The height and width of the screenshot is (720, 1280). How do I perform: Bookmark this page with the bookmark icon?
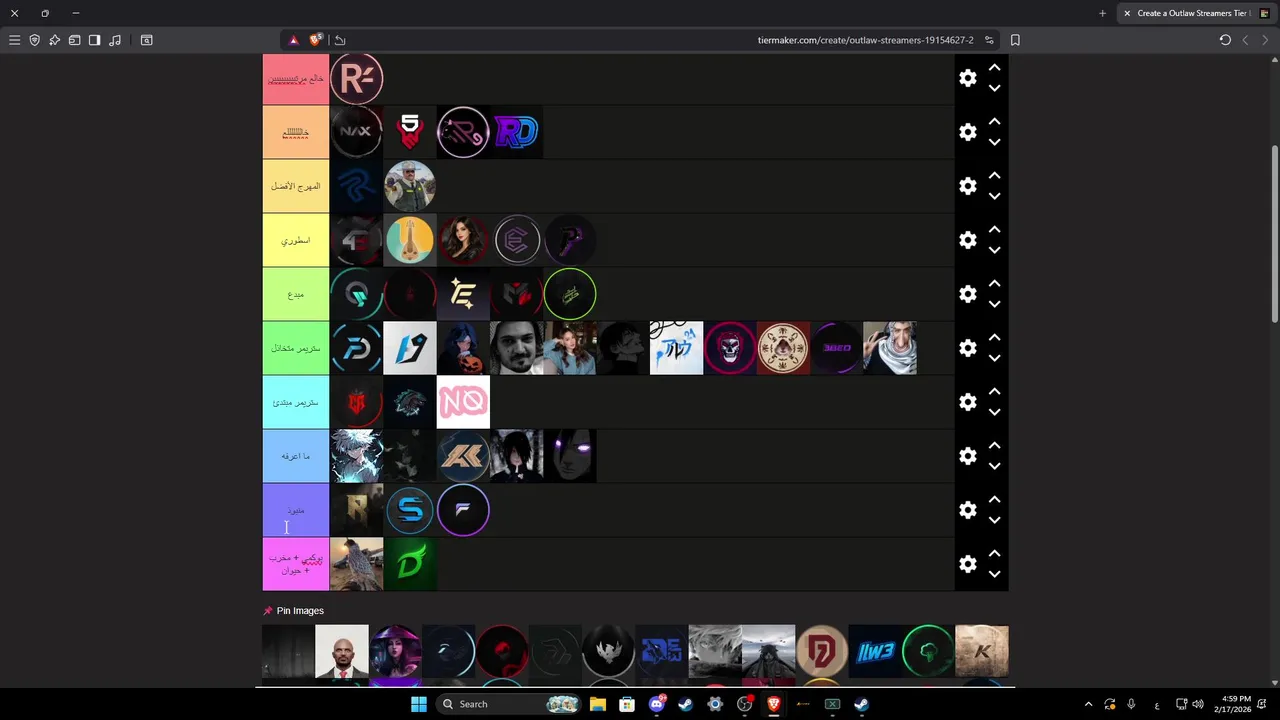tap(1015, 40)
